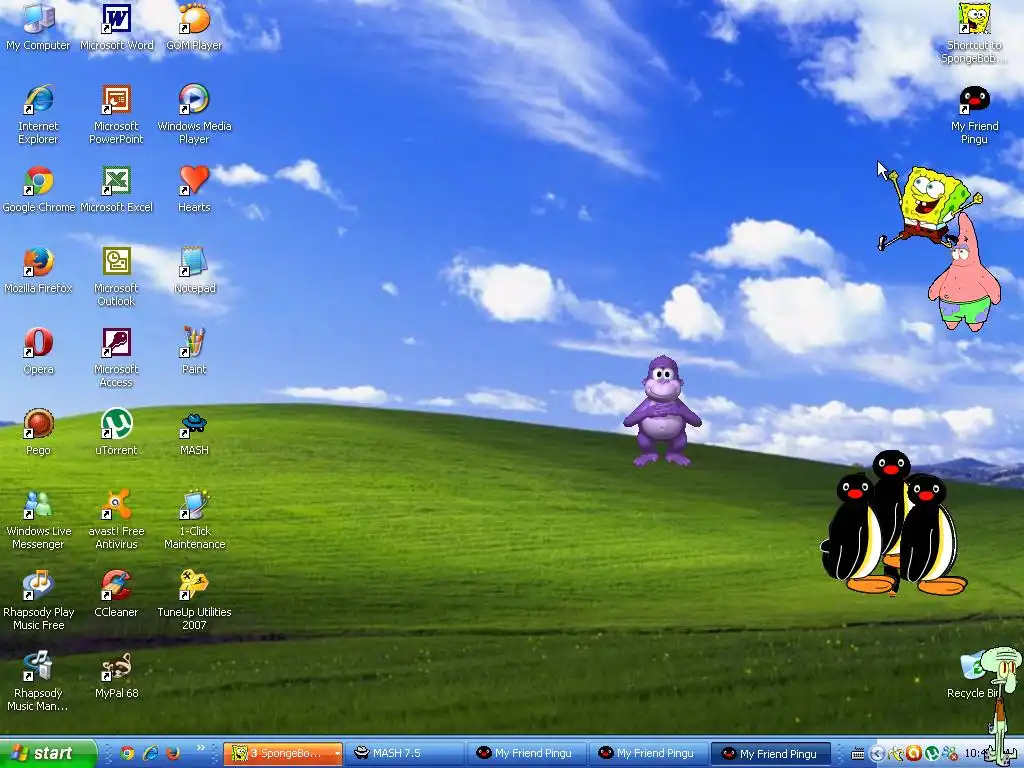Click the Pego desktop shortcut
Image resolution: width=1024 pixels, height=768 pixels.
pyautogui.click(x=38, y=432)
